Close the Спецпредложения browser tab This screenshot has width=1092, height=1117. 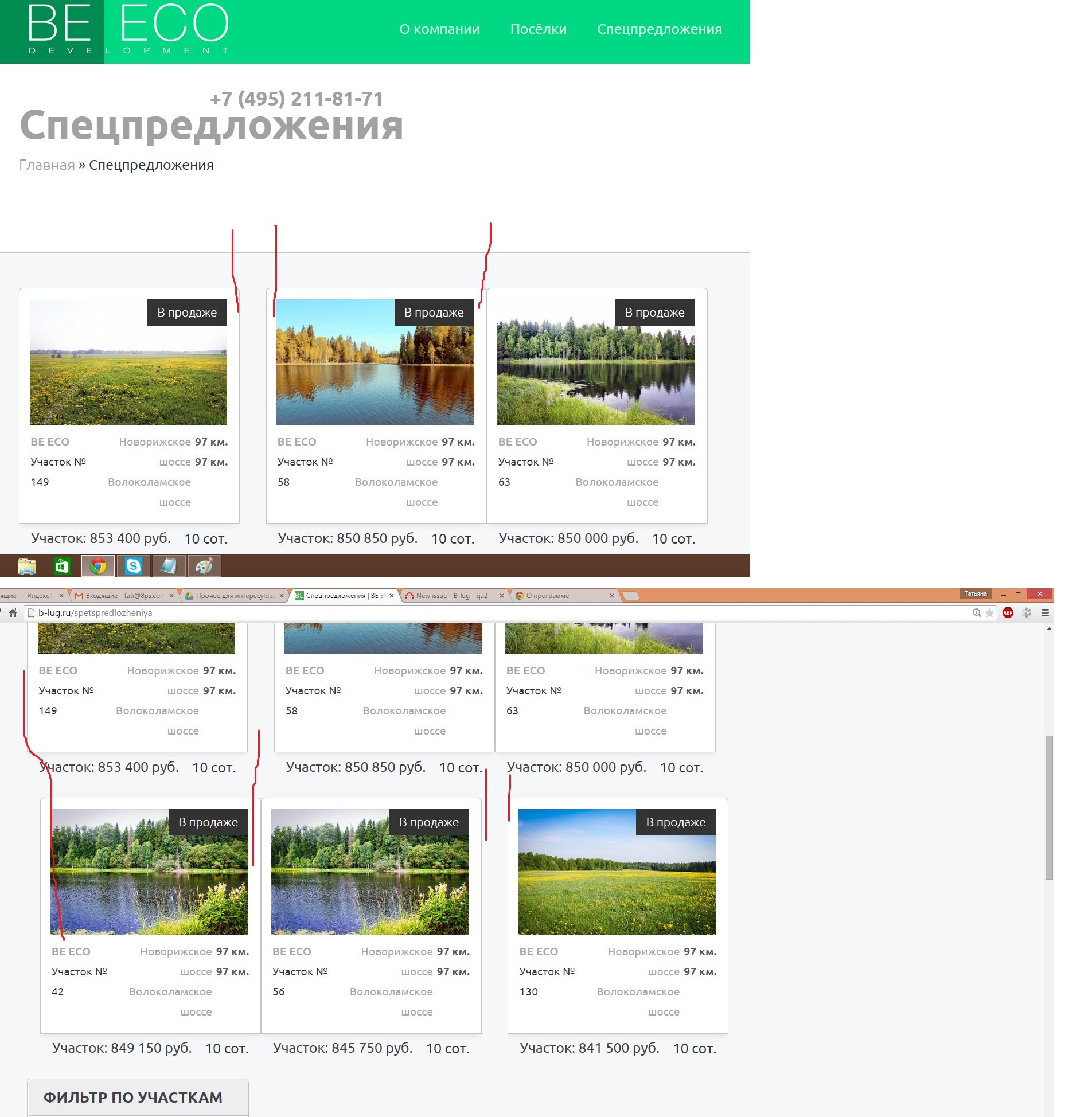[392, 596]
